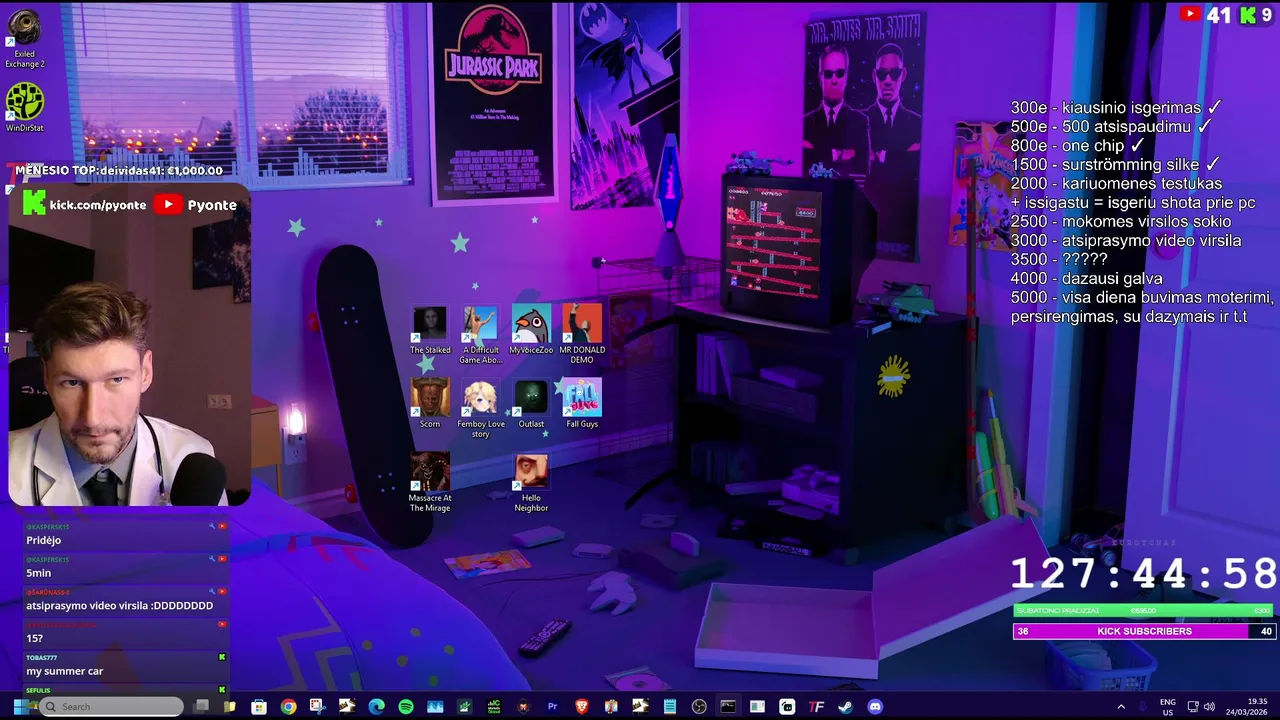The image size is (1280, 720).
Task: Open the Exiled Exchange 2 desktop shortcut
Action: (24, 38)
